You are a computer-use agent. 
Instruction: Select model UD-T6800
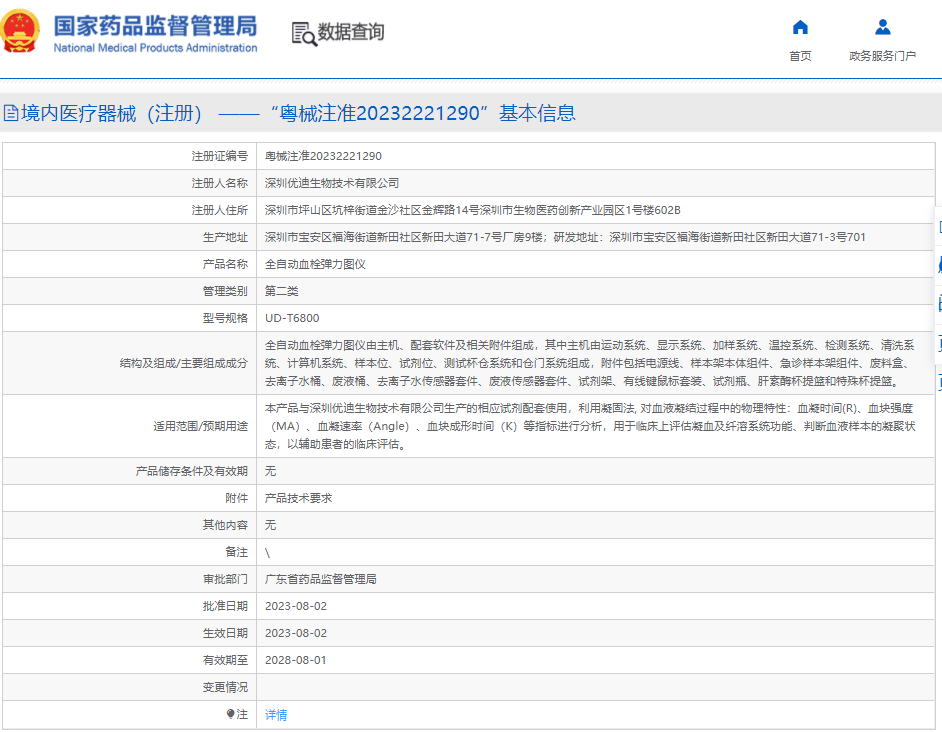click(292, 319)
